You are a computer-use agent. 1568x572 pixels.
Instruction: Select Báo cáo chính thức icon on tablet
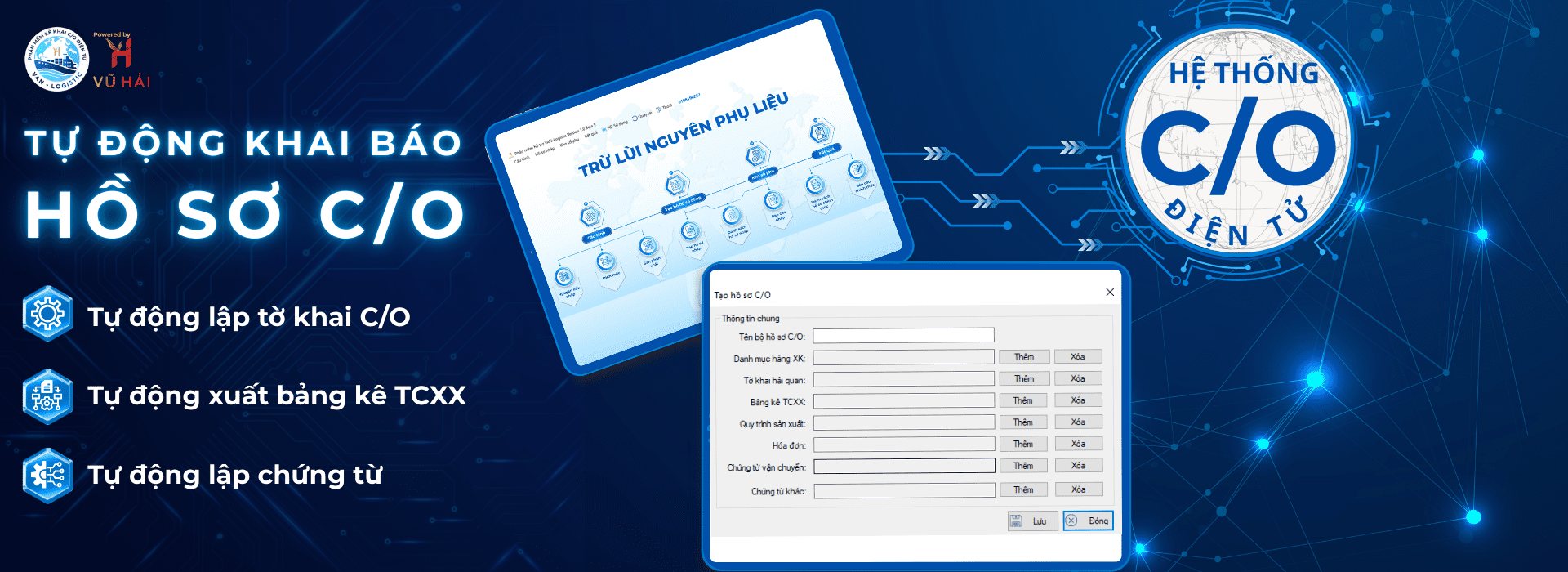tap(857, 170)
